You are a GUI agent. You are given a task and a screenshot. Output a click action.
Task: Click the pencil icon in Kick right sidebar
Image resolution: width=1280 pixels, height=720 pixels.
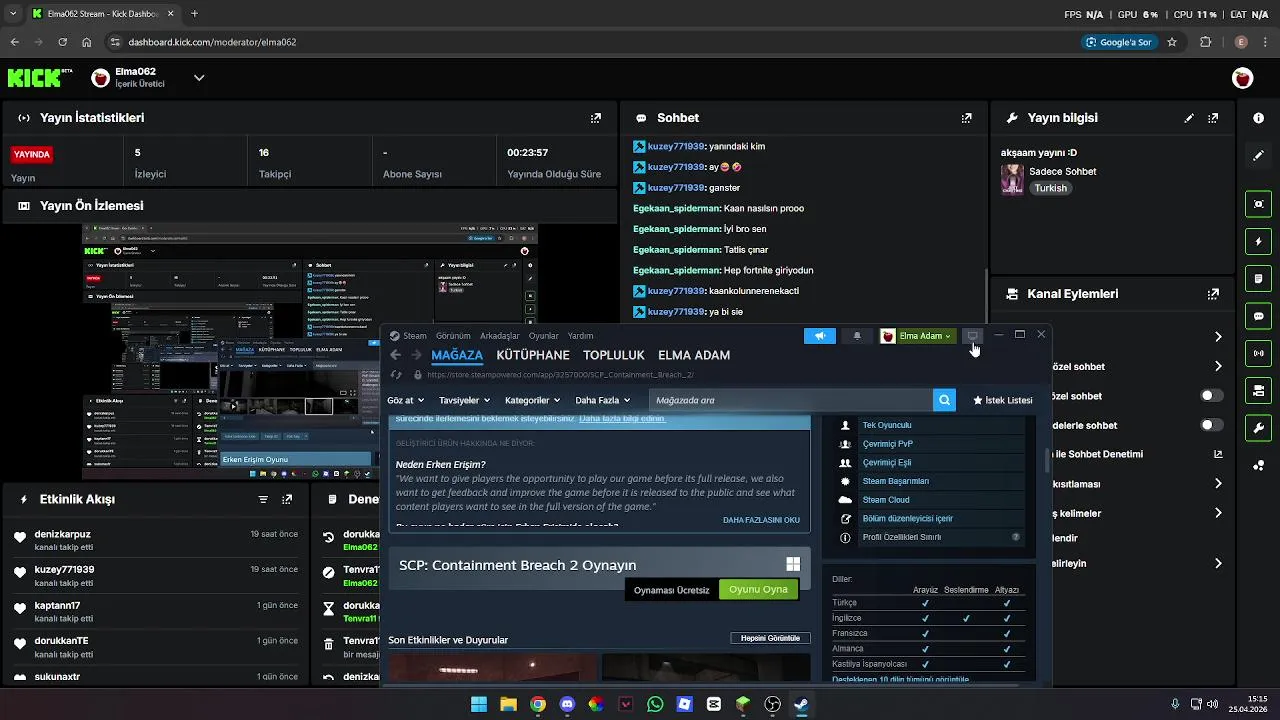1258,156
